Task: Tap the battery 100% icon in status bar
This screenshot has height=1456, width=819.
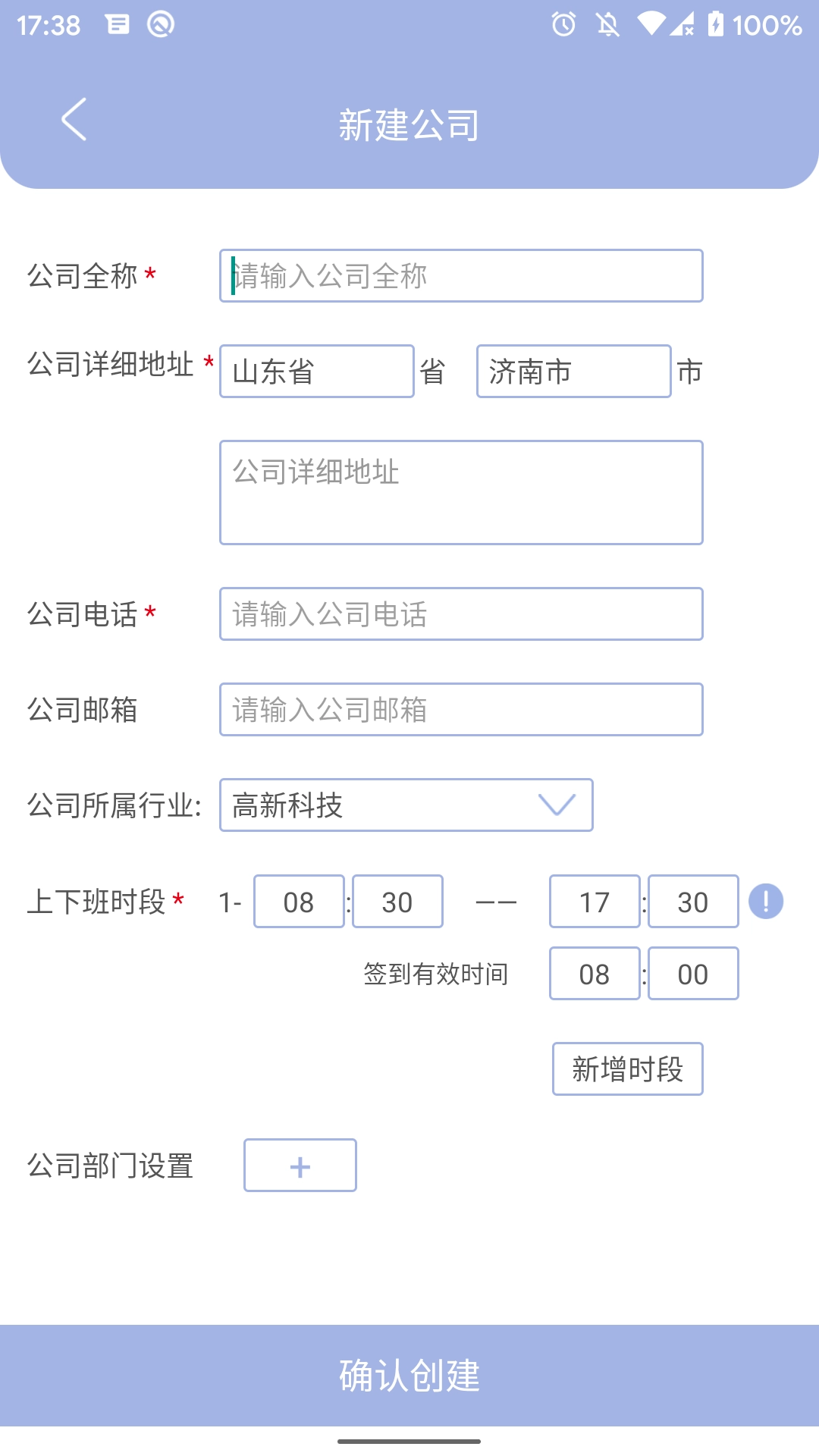Action: point(717,25)
